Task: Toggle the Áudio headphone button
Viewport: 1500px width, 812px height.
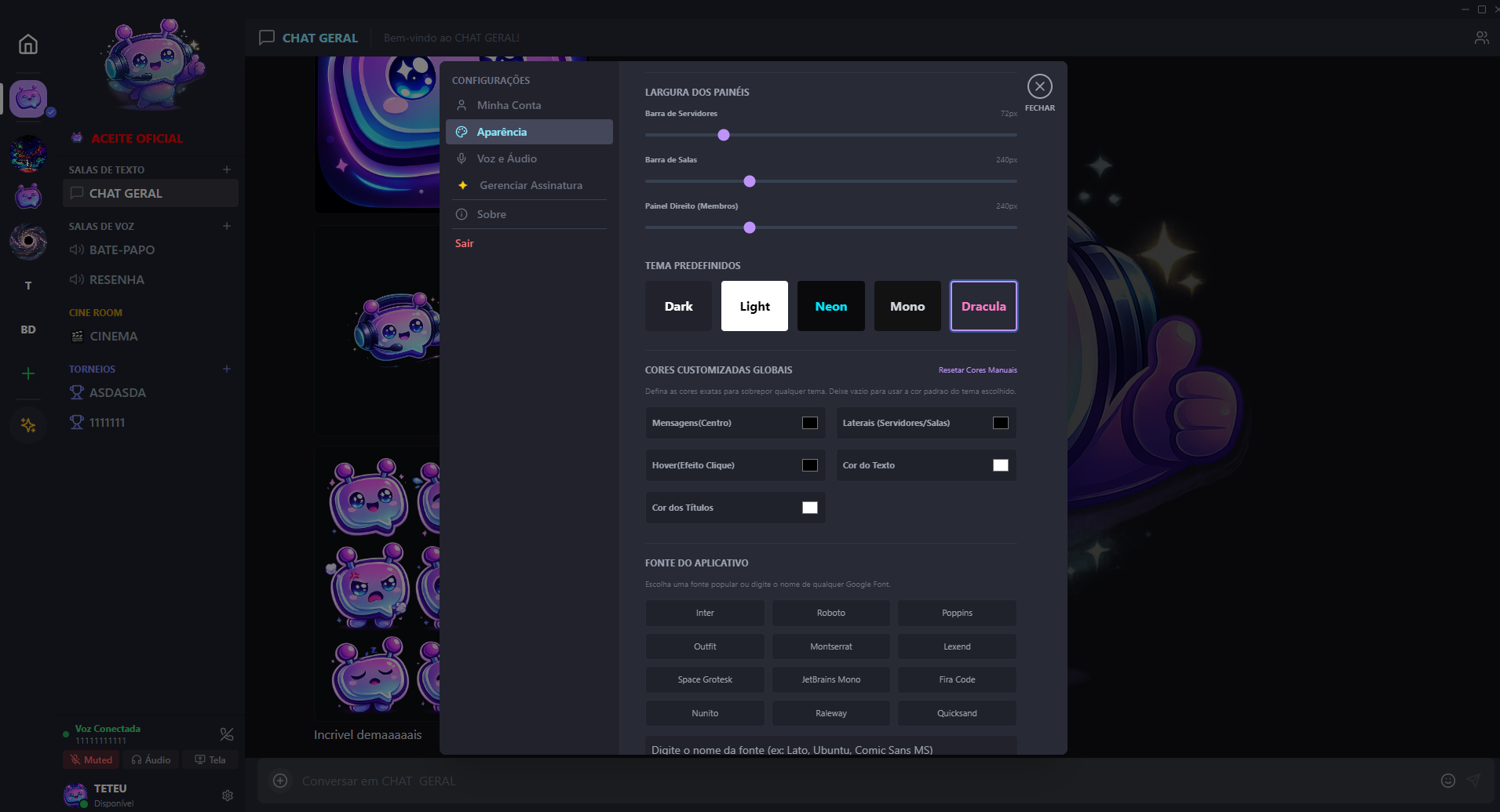Action: (x=151, y=759)
